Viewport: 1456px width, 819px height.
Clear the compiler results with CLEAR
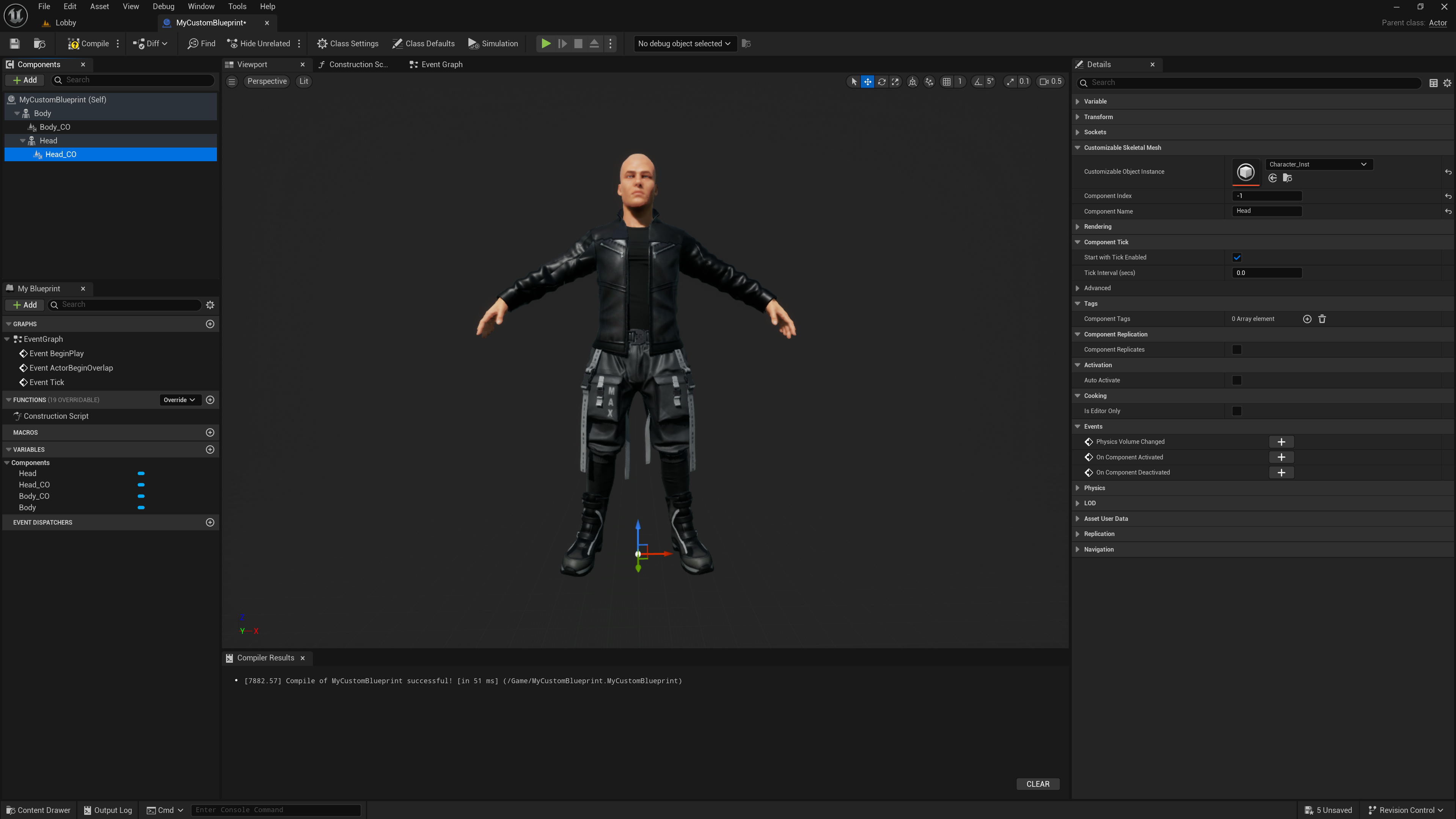[1038, 784]
